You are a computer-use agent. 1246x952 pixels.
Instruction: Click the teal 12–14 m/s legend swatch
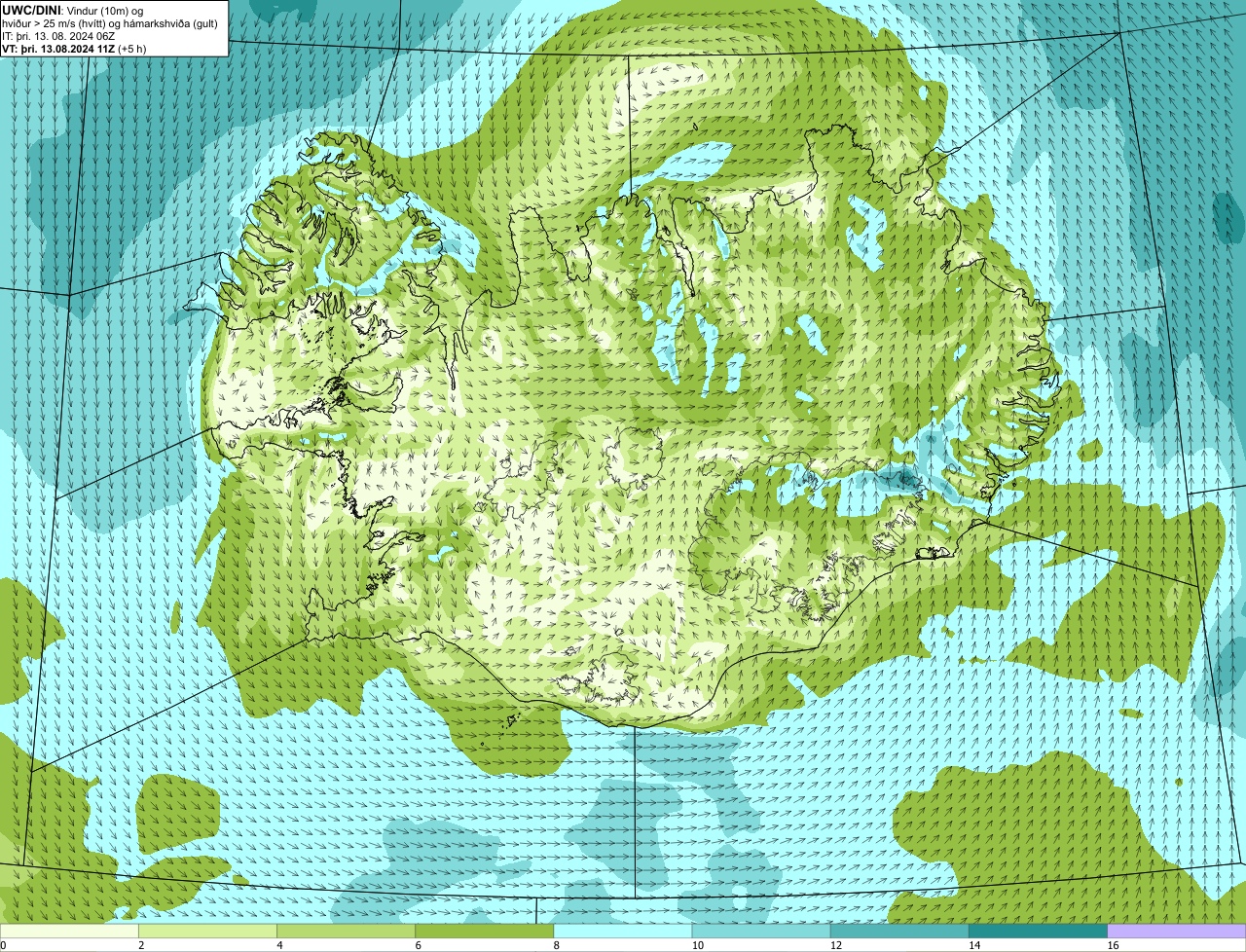coord(899,932)
